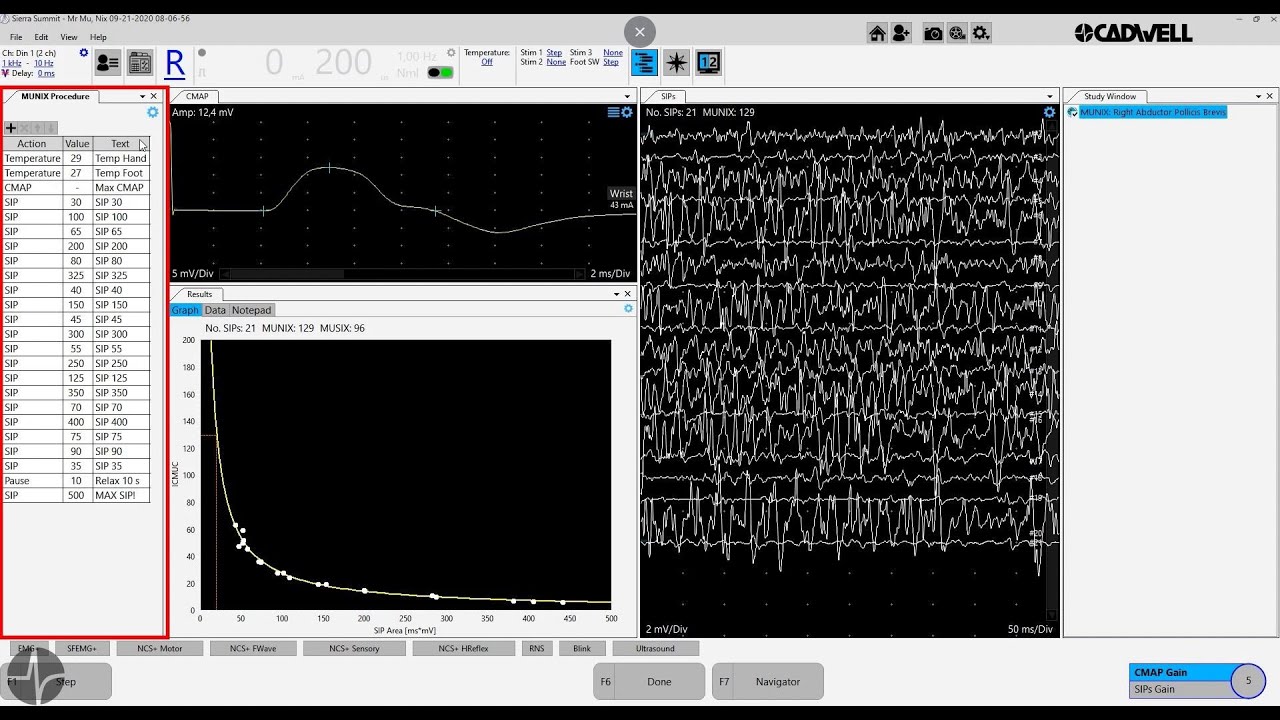The width and height of the screenshot is (1280, 720).
Task: Select the CMAP Gain option
Action: pos(1182,673)
